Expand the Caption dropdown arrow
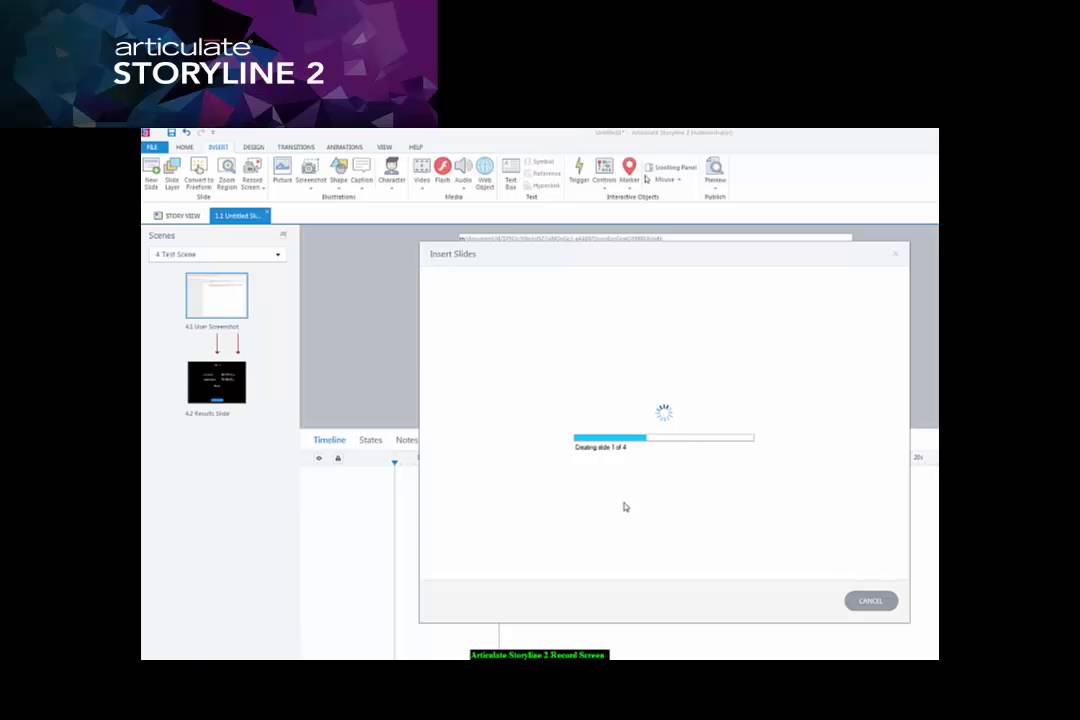The width and height of the screenshot is (1080, 720). pyautogui.click(x=362, y=188)
